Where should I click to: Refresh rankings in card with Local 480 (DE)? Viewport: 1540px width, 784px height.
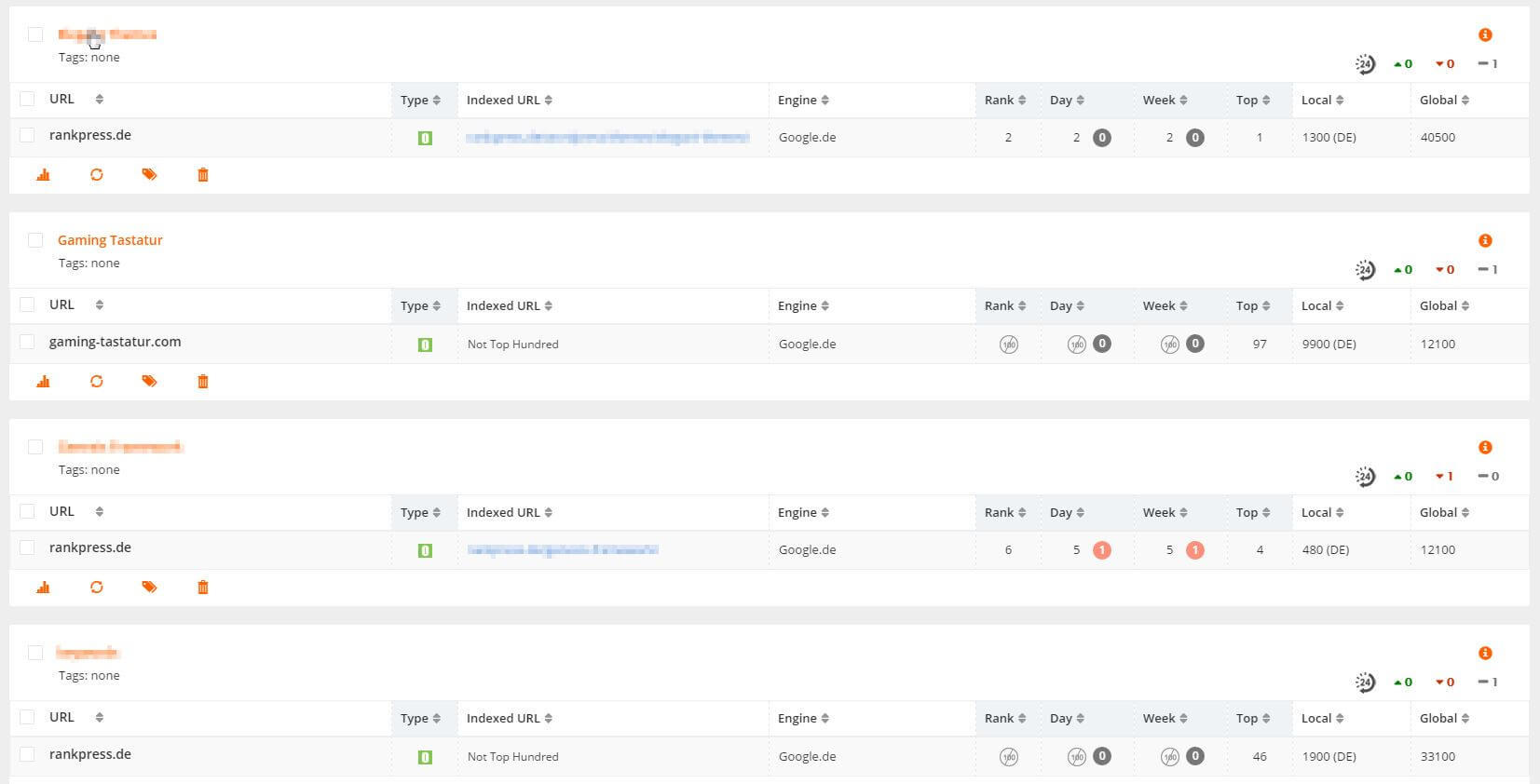(x=97, y=588)
